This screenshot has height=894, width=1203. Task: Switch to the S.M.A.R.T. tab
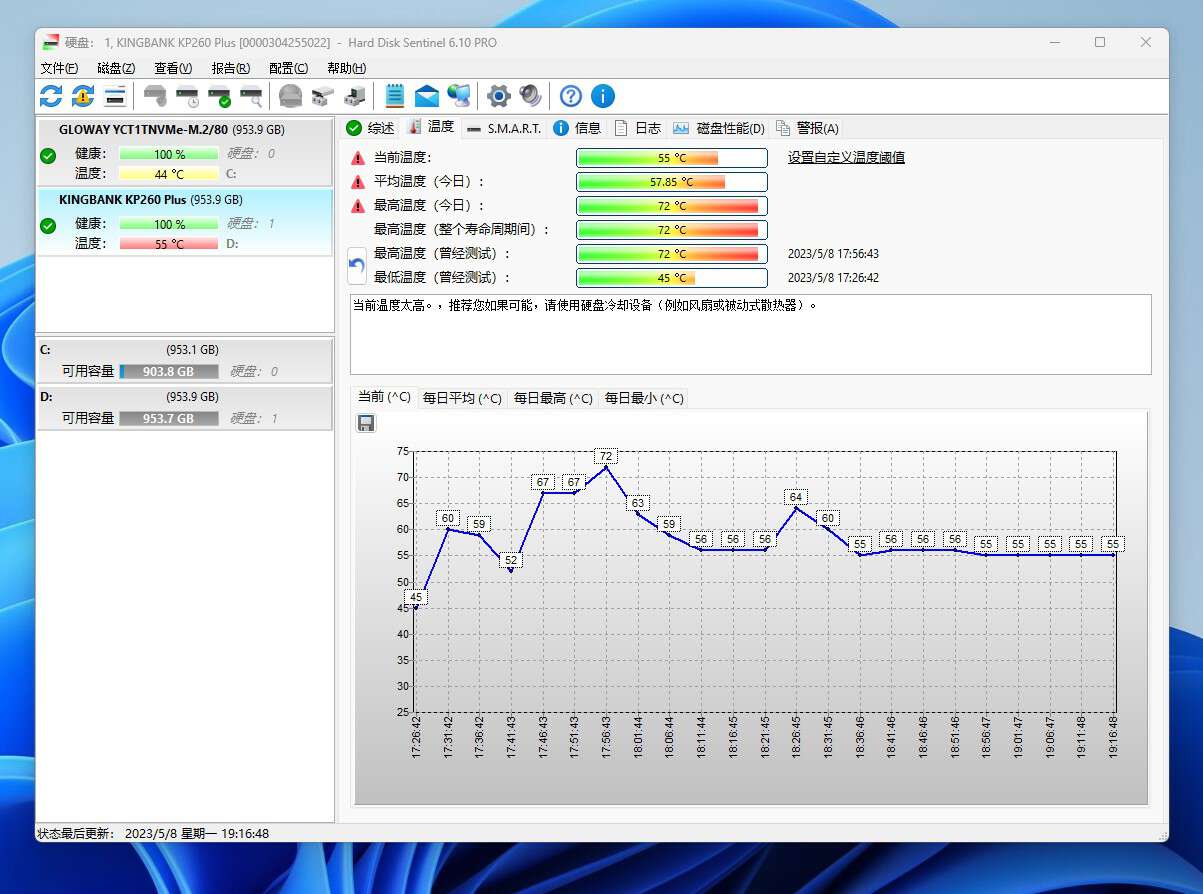pos(504,128)
